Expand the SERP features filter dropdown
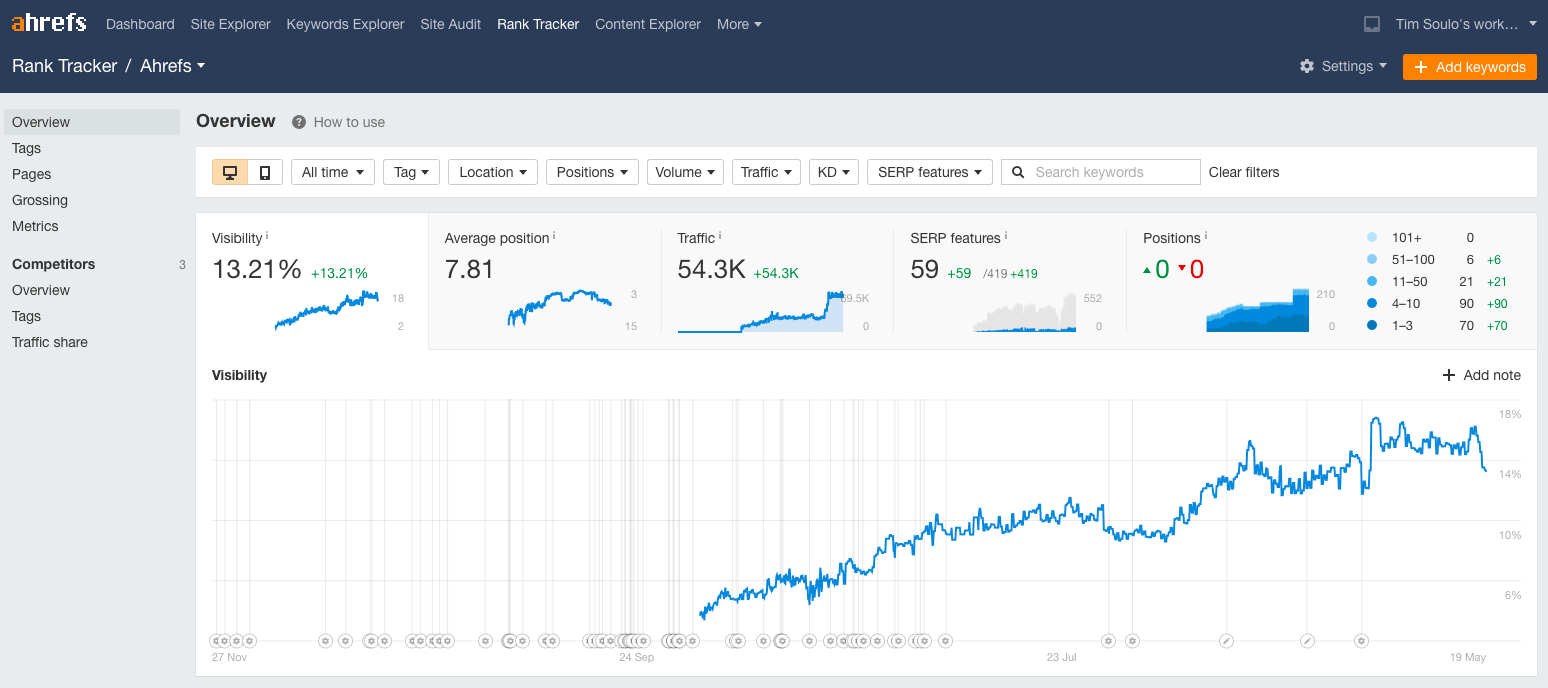 coord(930,172)
